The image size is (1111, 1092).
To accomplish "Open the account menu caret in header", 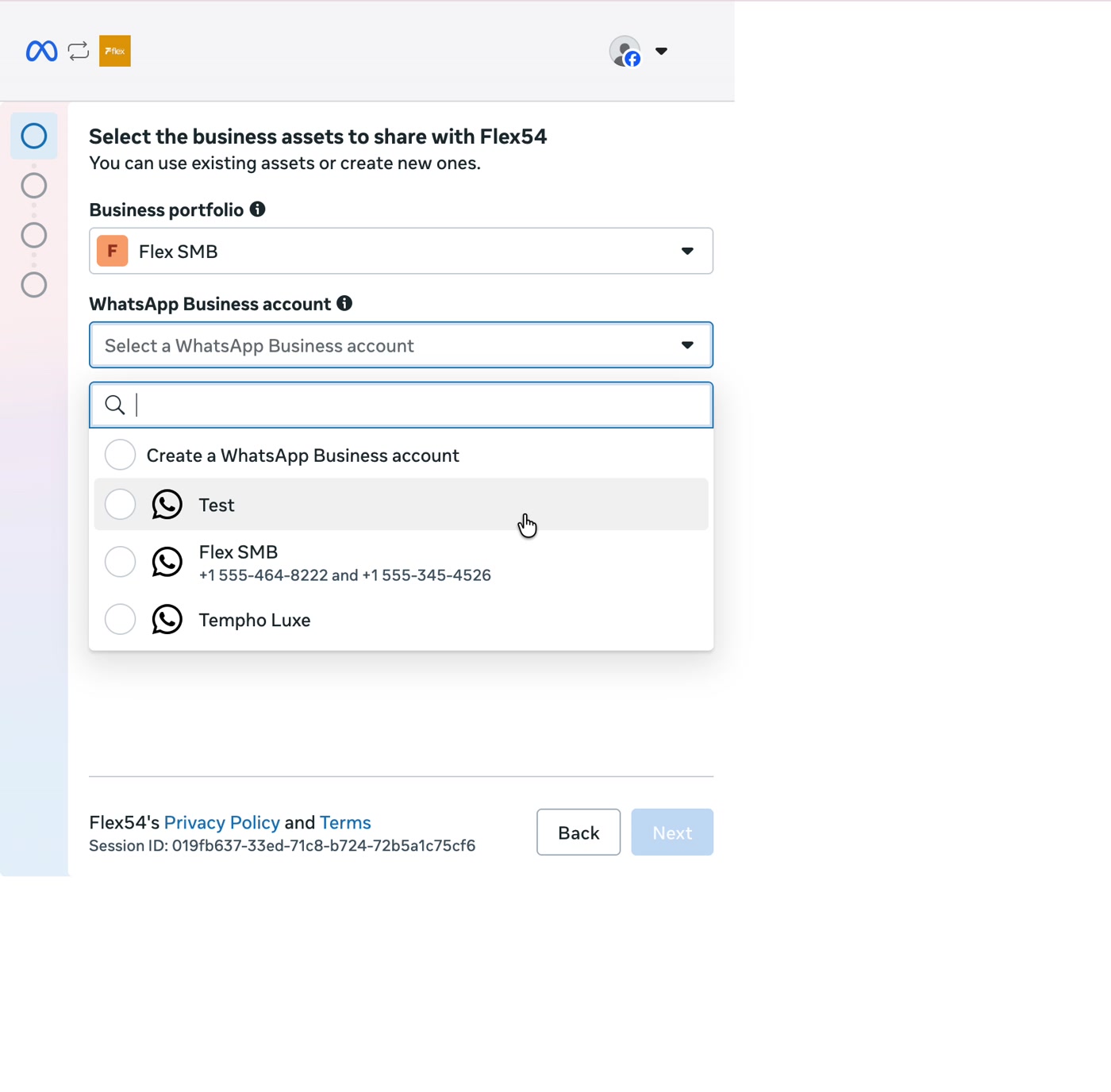I will [661, 52].
